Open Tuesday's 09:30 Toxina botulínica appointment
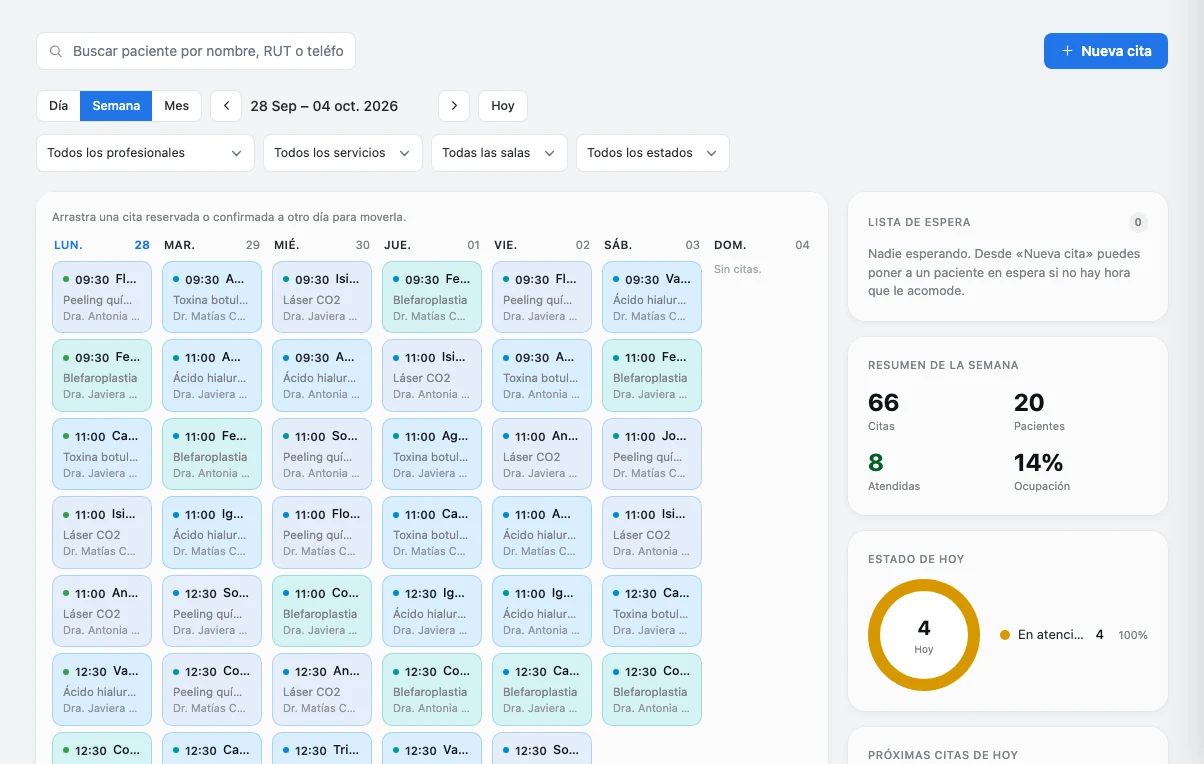The width and height of the screenshot is (1204, 764). [212, 297]
